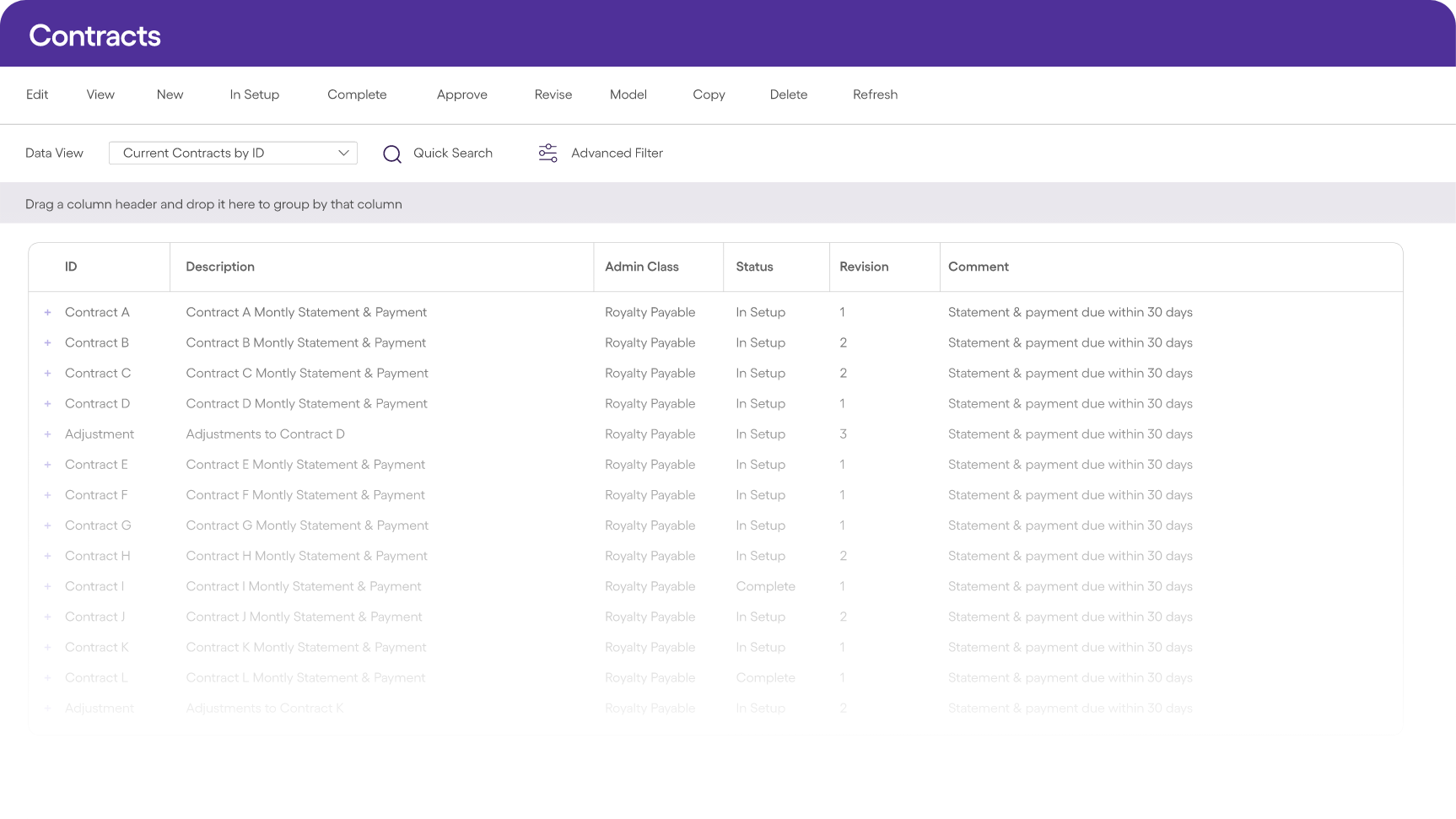This screenshot has width=1456, height=819.
Task: Click the Model toolbar action
Action: [x=628, y=94]
